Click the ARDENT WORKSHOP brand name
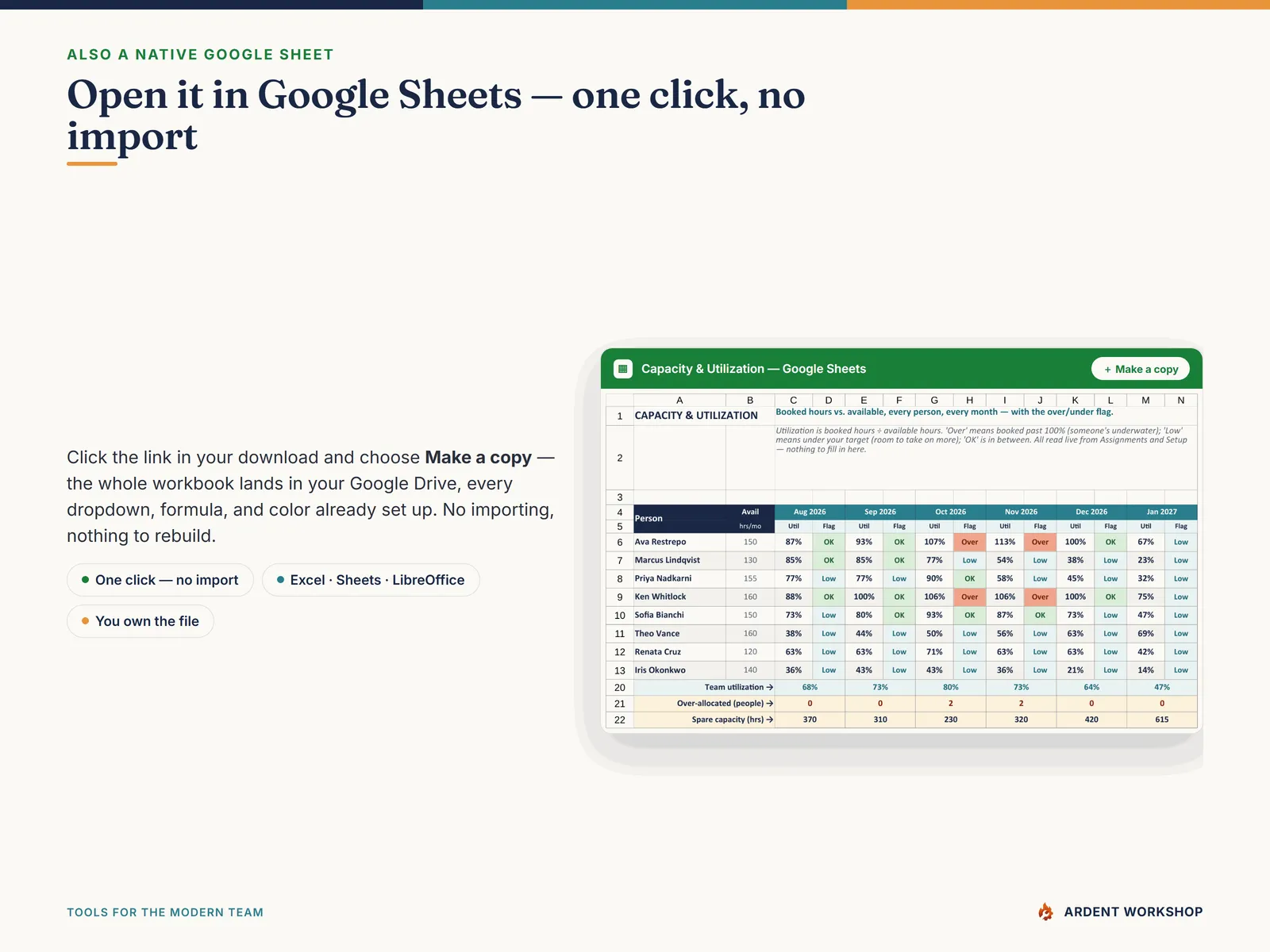 click(1133, 912)
